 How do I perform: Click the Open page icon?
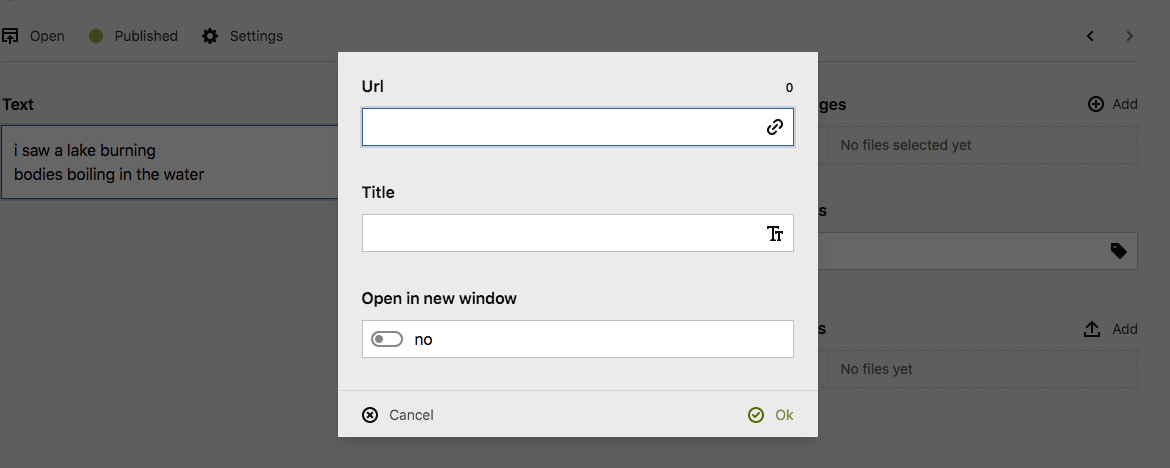(x=10, y=36)
